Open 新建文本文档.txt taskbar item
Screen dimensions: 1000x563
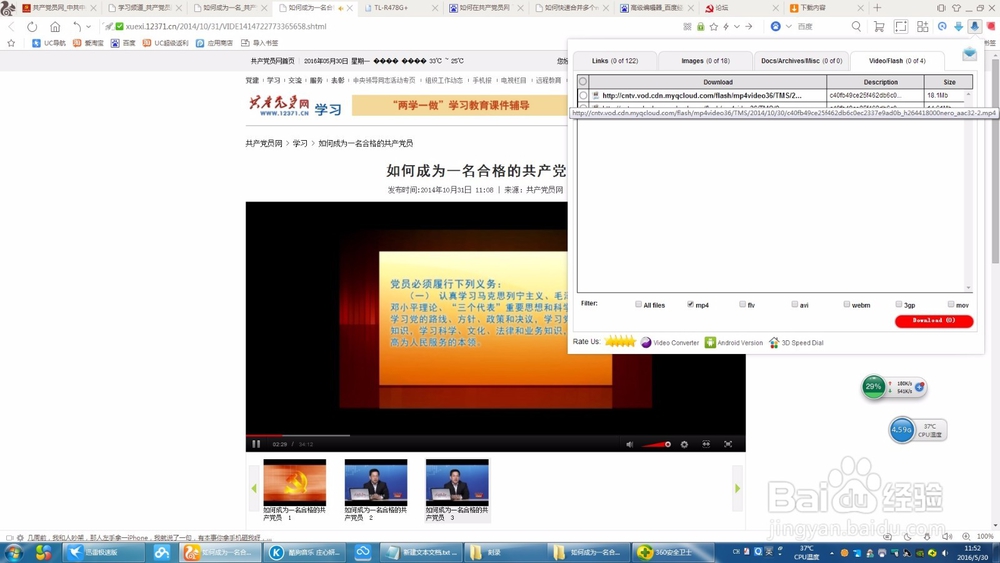tap(422, 552)
